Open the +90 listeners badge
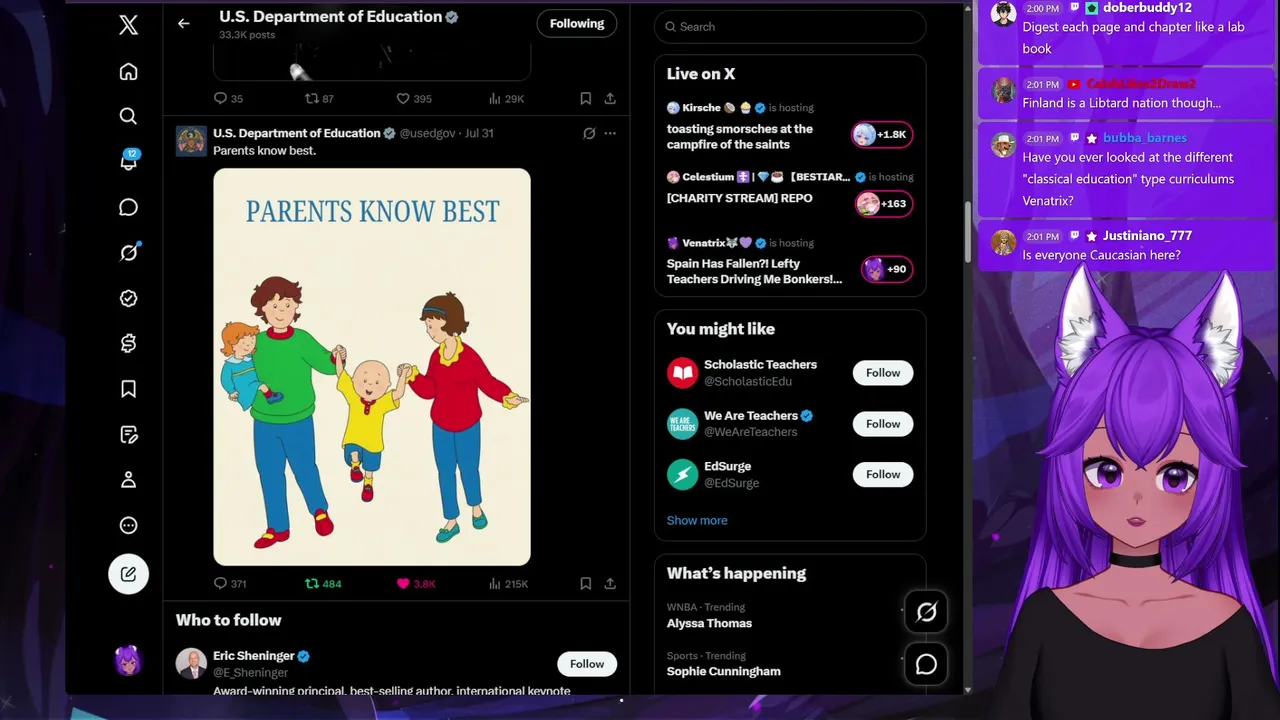The height and width of the screenshot is (720, 1280). (x=886, y=269)
